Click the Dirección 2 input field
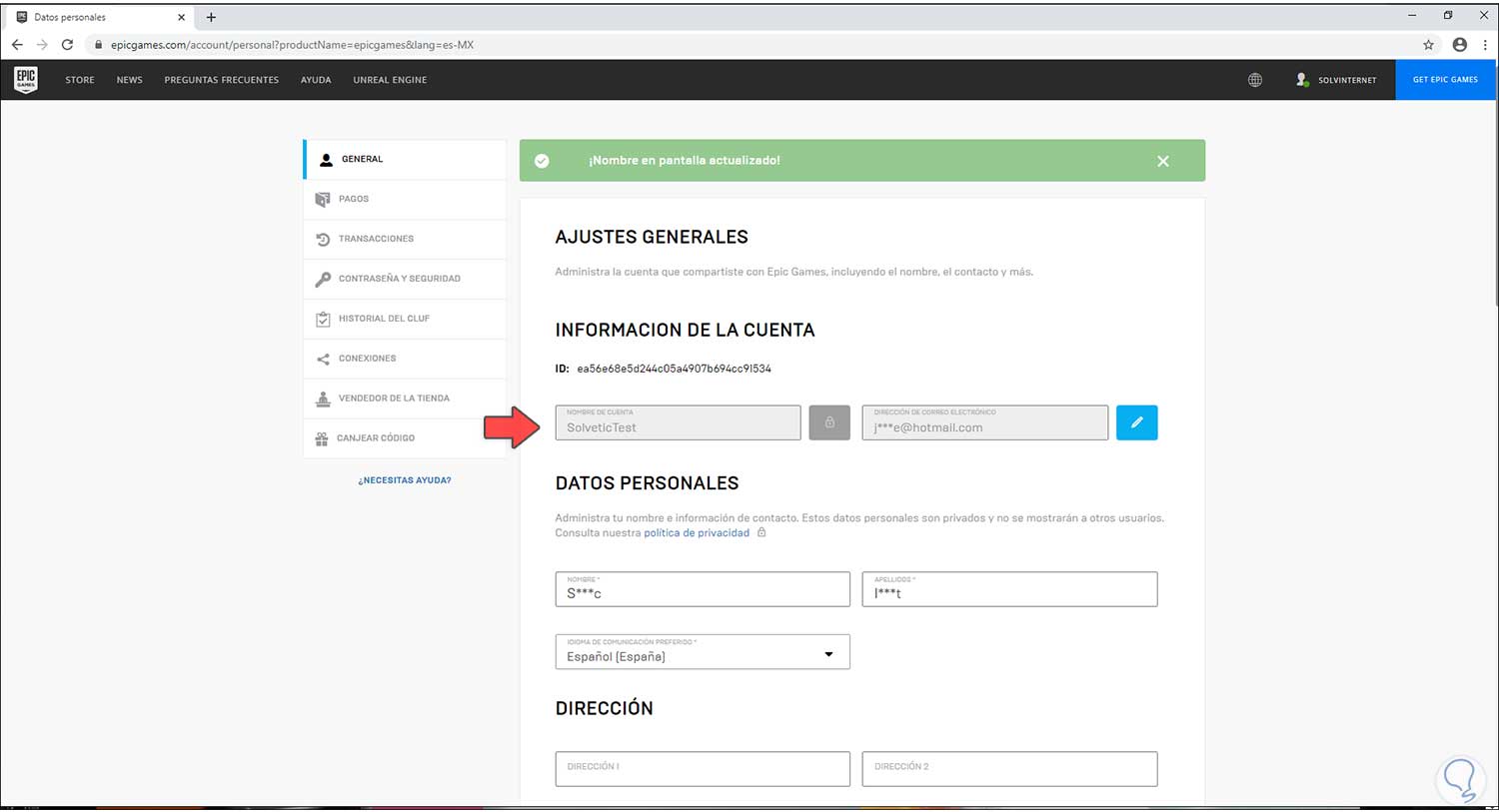 [x=1009, y=769]
